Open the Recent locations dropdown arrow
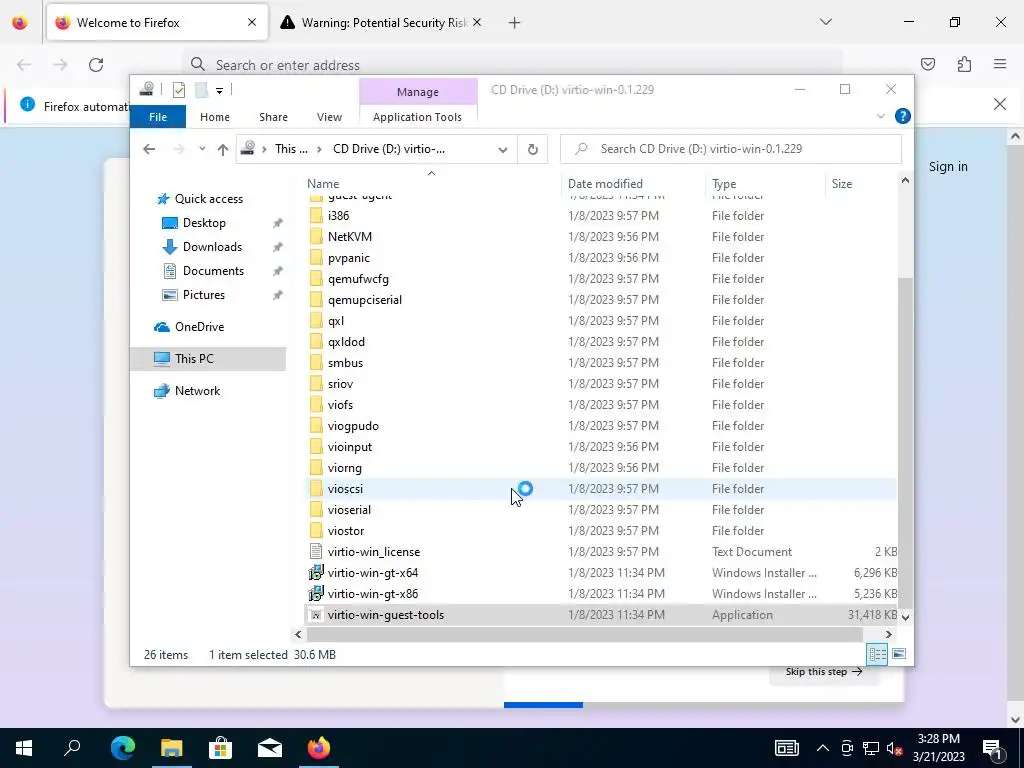Screen dimensions: 1024x768 click(x=202, y=149)
